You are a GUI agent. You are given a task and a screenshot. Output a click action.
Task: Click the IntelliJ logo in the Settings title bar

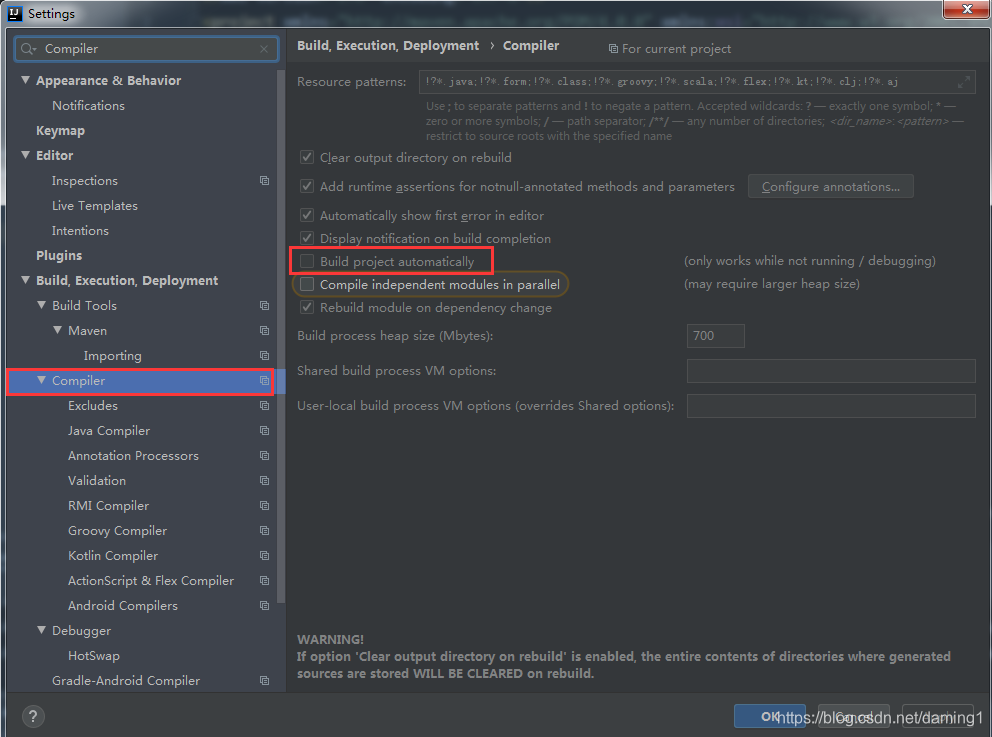pyautogui.click(x=15, y=13)
